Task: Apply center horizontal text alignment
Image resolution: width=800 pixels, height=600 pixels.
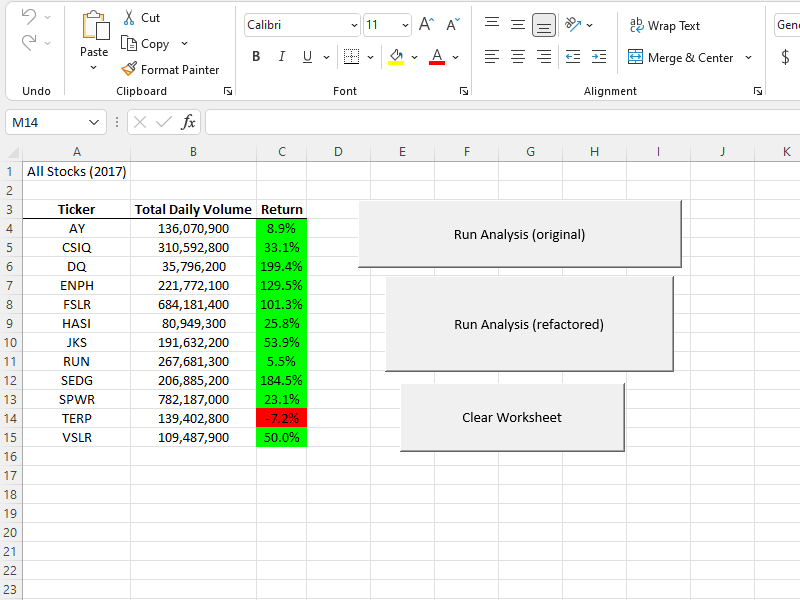Action: (518, 57)
